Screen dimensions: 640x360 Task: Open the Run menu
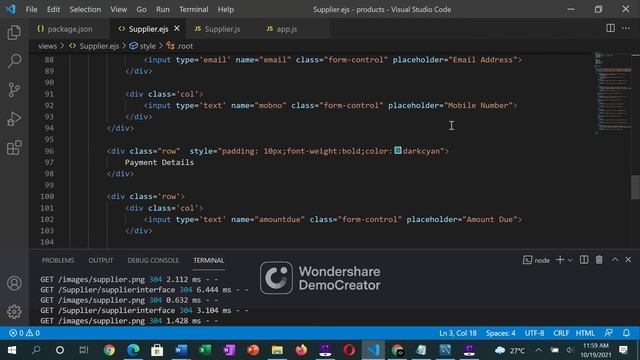(x=162, y=9)
